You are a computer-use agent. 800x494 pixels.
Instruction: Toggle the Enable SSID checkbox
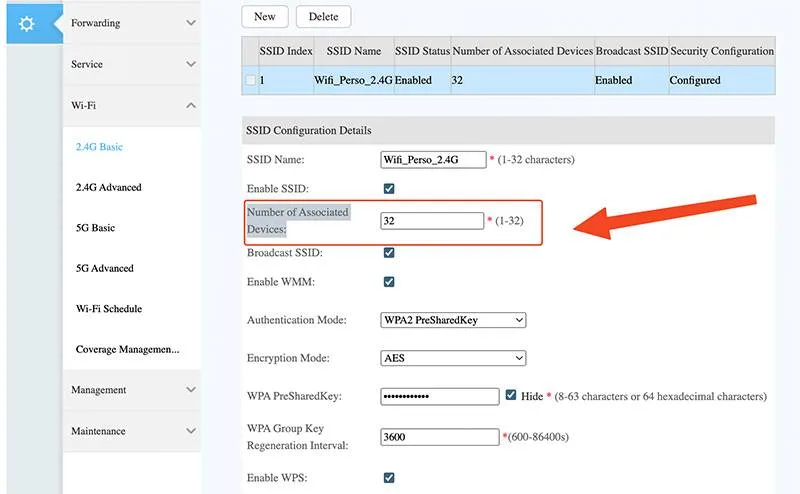(x=389, y=188)
